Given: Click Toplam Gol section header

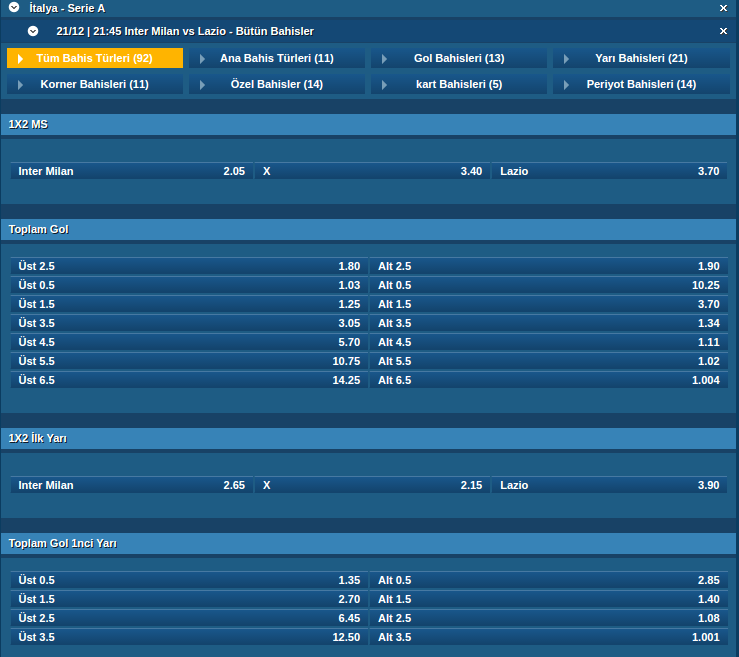Looking at the screenshot, I should click(x=369, y=230).
